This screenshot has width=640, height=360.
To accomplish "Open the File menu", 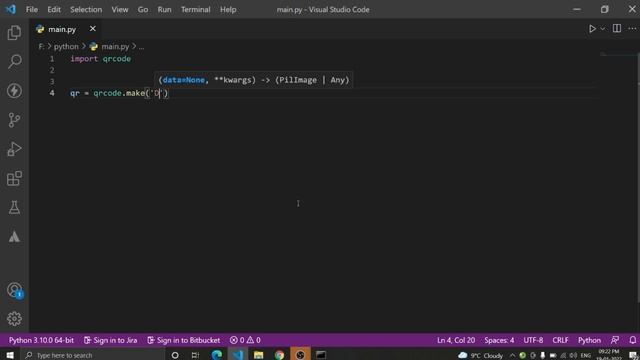I will click(x=32, y=9).
